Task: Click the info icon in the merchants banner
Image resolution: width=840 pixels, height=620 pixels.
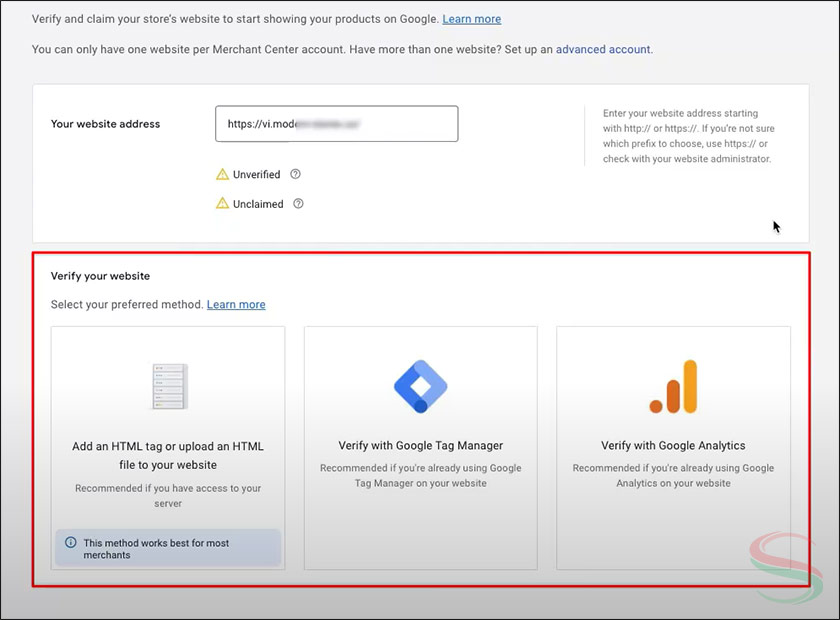Action: (70, 543)
